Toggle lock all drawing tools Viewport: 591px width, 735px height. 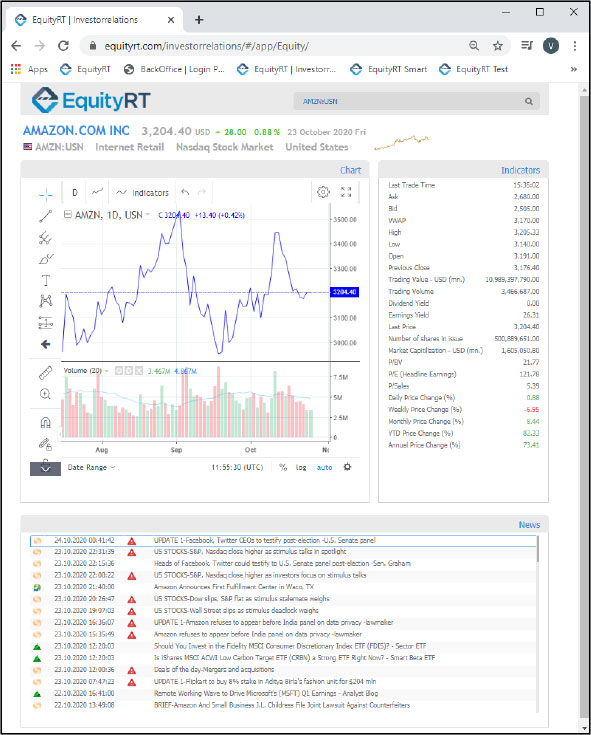tap(45, 443)
